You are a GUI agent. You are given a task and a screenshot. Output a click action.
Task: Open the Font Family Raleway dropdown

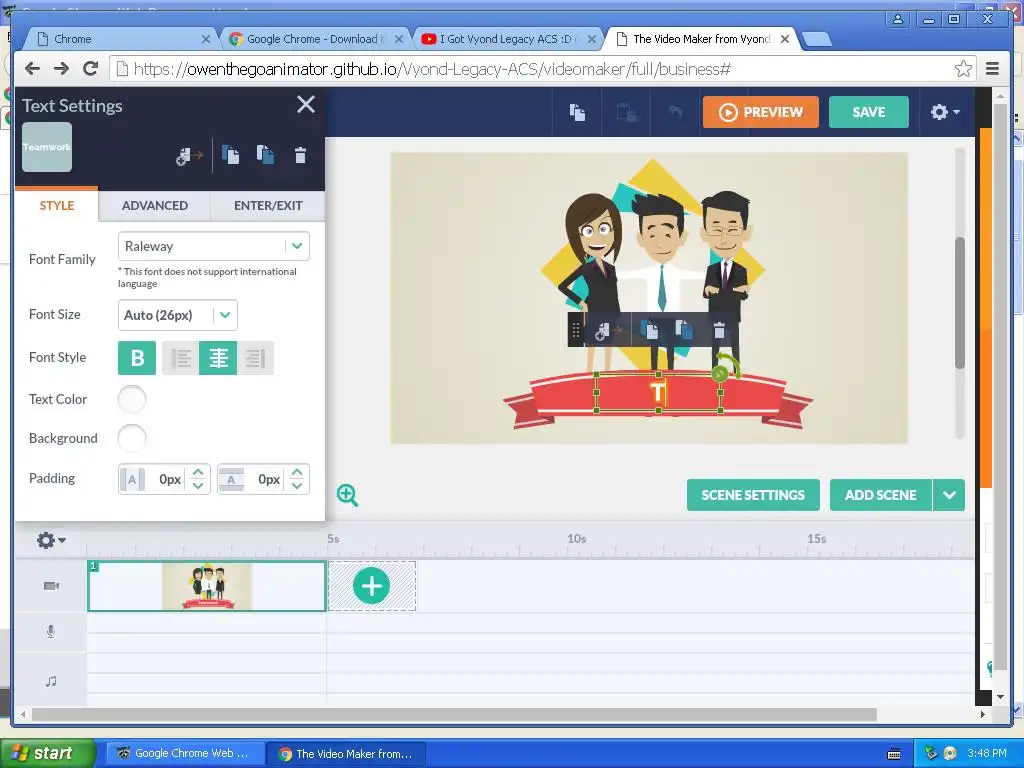click(x=214, y=246)
